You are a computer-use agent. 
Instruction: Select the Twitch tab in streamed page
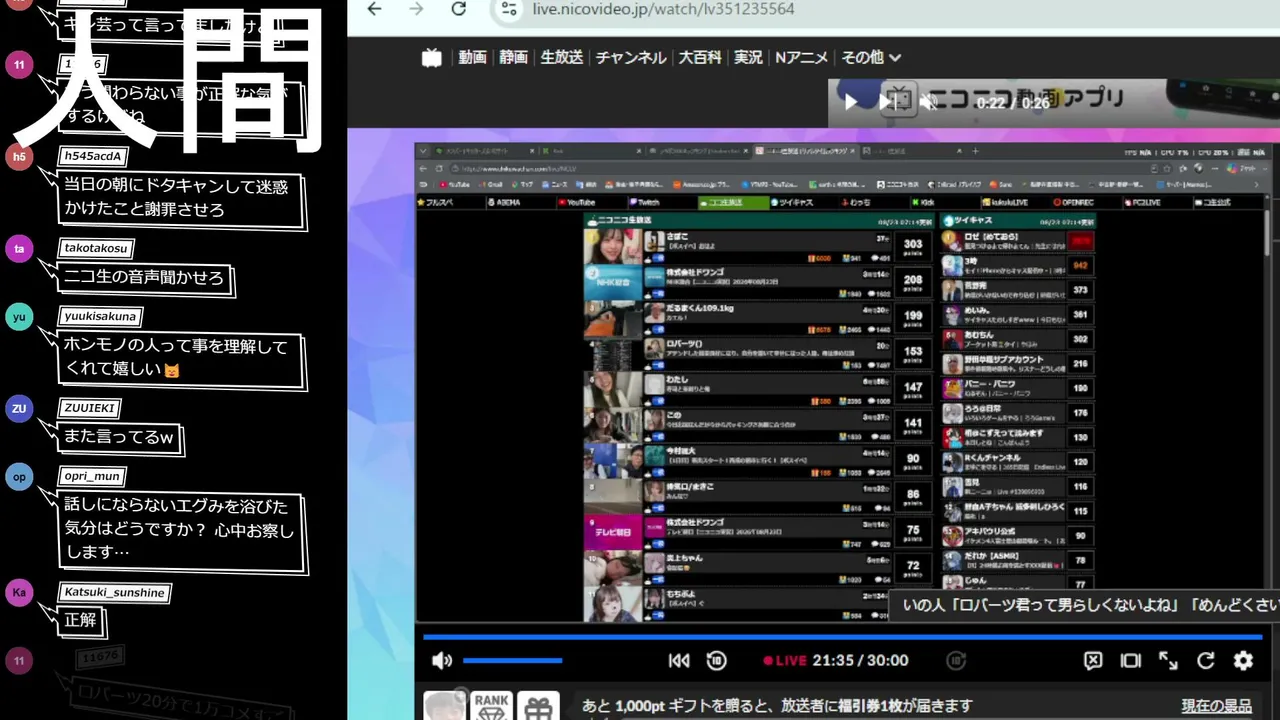[x=644, y=202]
